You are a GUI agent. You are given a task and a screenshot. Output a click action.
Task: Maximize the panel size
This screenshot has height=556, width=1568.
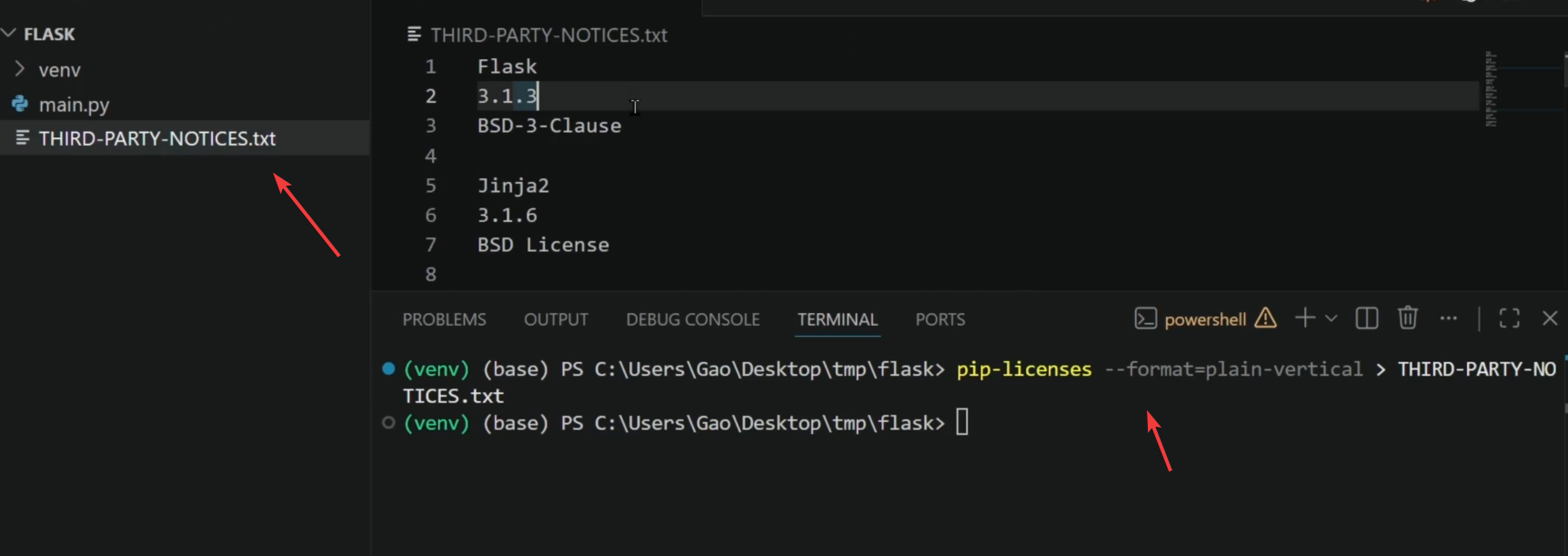coord(1509,318)
